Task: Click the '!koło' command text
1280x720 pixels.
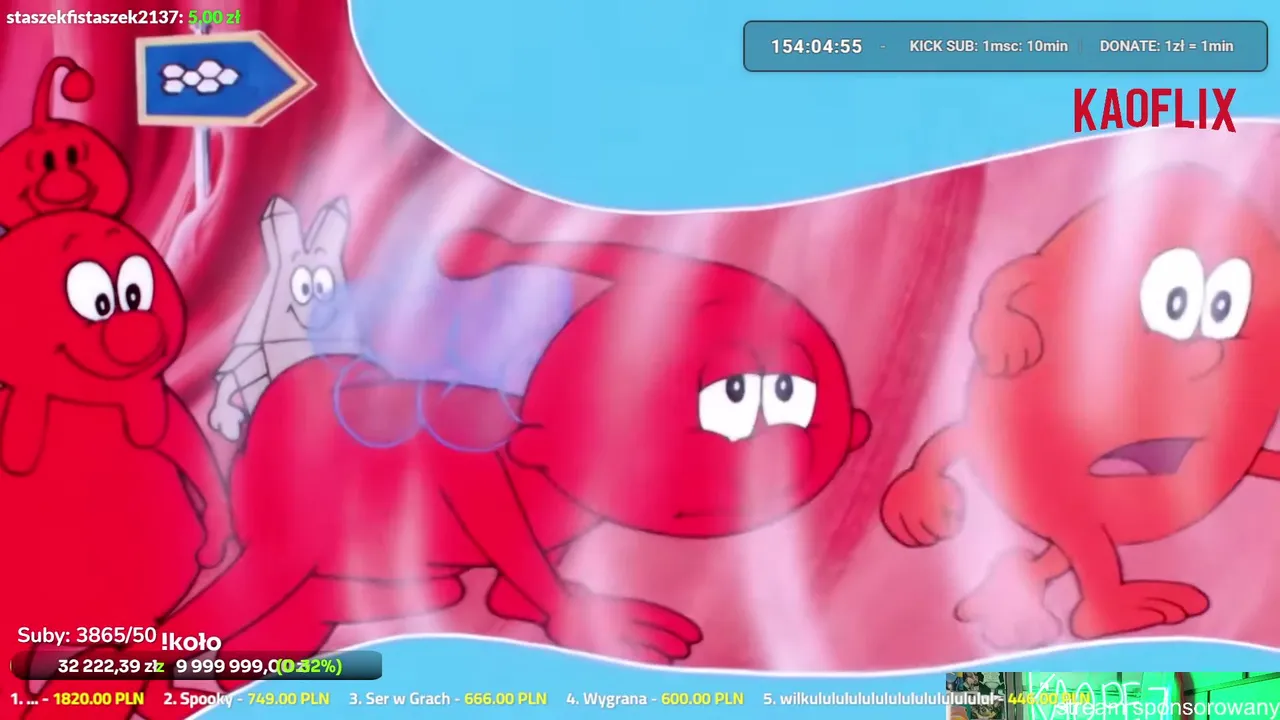Action: coord(190,642)
